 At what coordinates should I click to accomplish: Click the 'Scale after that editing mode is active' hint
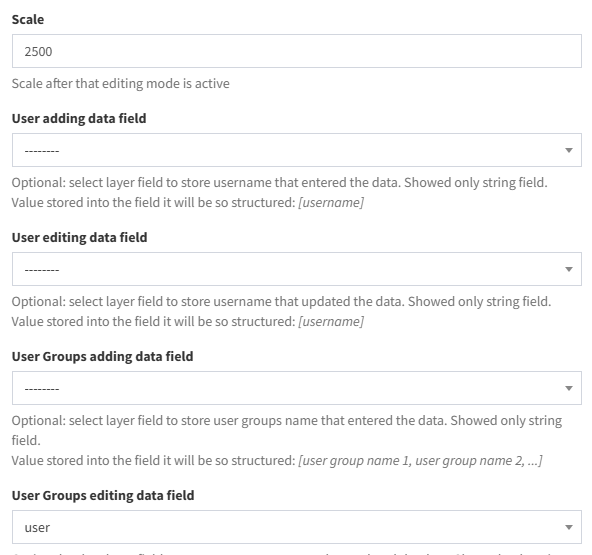click(x=120, y=83)
